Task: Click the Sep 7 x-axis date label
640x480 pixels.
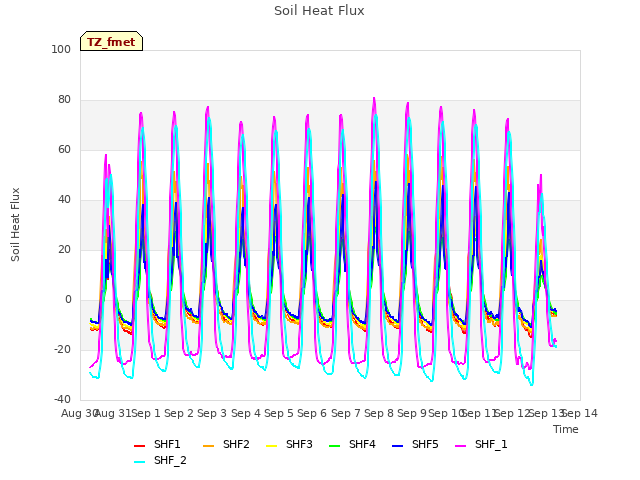Action: (346, 413)
